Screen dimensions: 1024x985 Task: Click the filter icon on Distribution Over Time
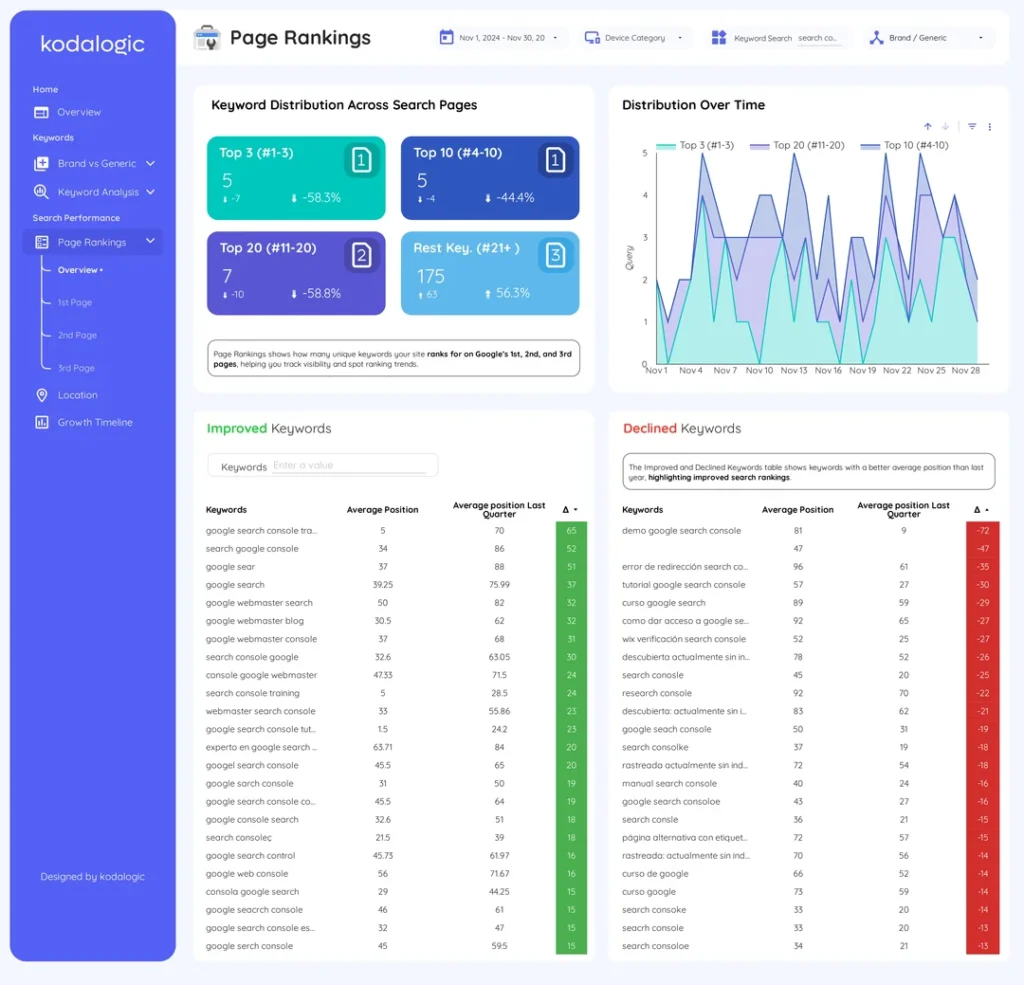971,126
